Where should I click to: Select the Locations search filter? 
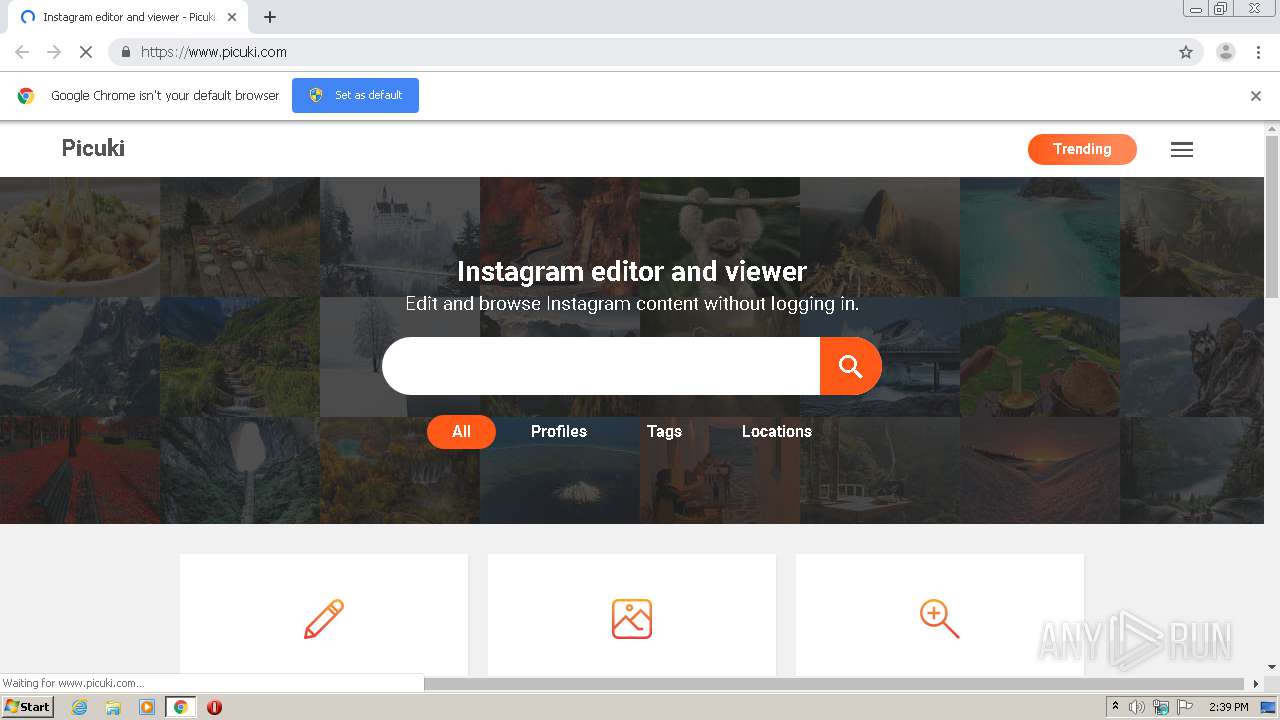[x=777, y=432]
